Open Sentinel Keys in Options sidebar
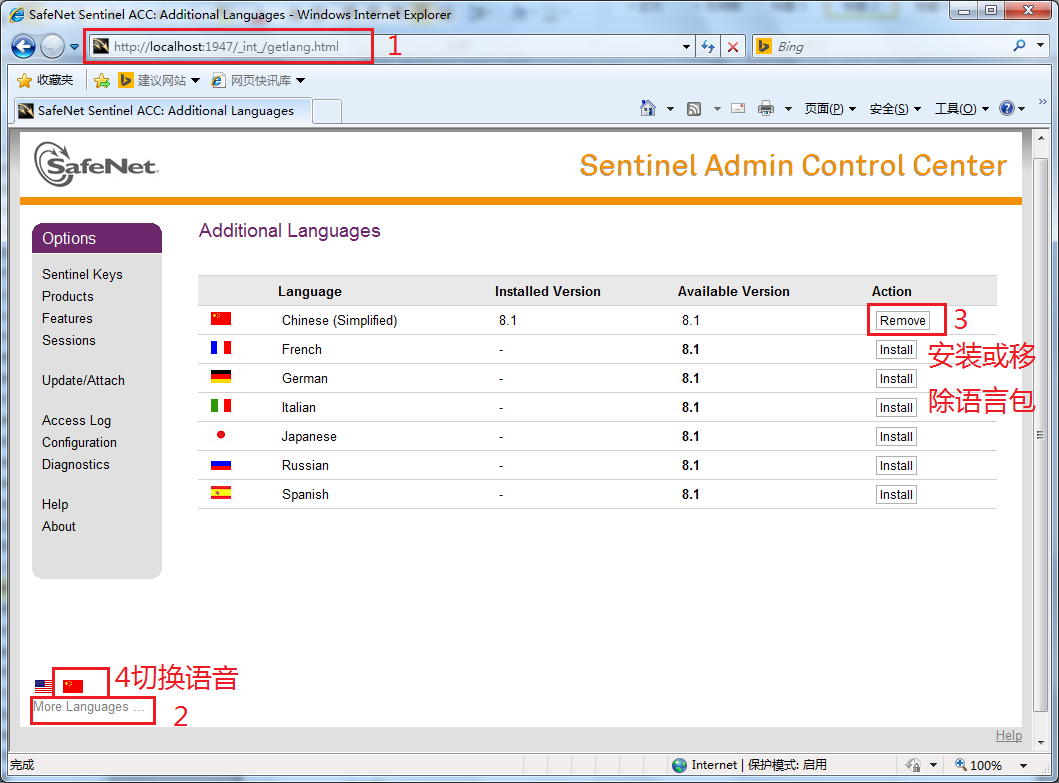The width and height of the screenshot is (1059, 783). coord(82,274)
